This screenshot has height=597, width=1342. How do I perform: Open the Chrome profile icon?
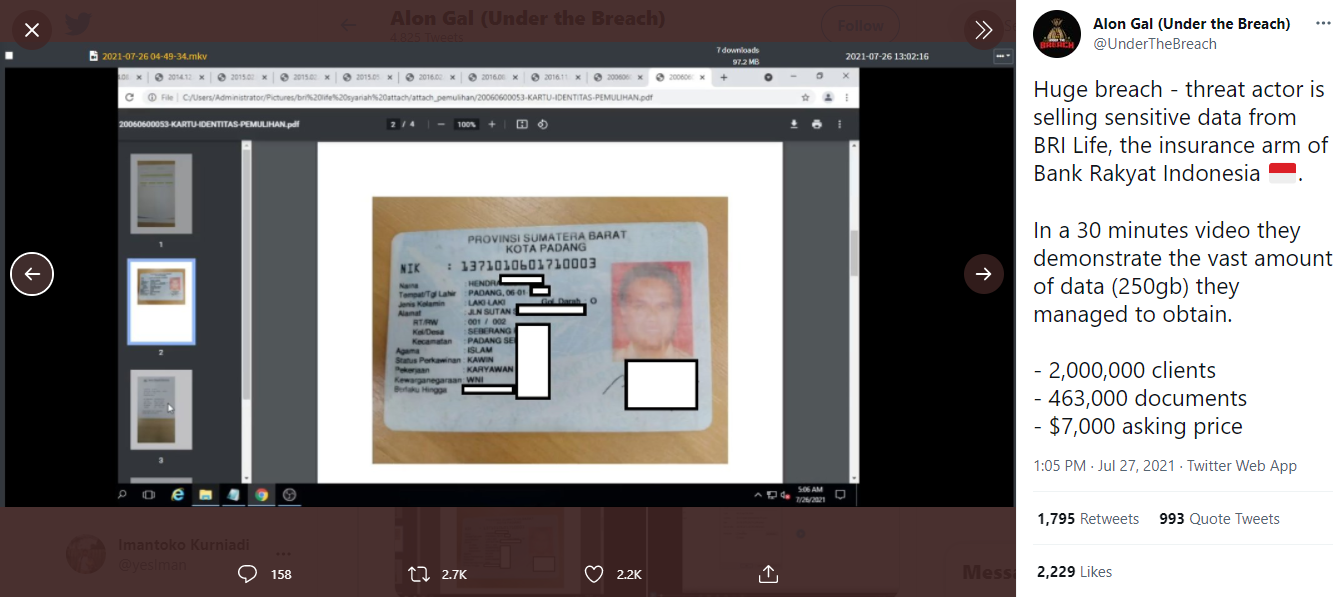[x=827, y=97]
